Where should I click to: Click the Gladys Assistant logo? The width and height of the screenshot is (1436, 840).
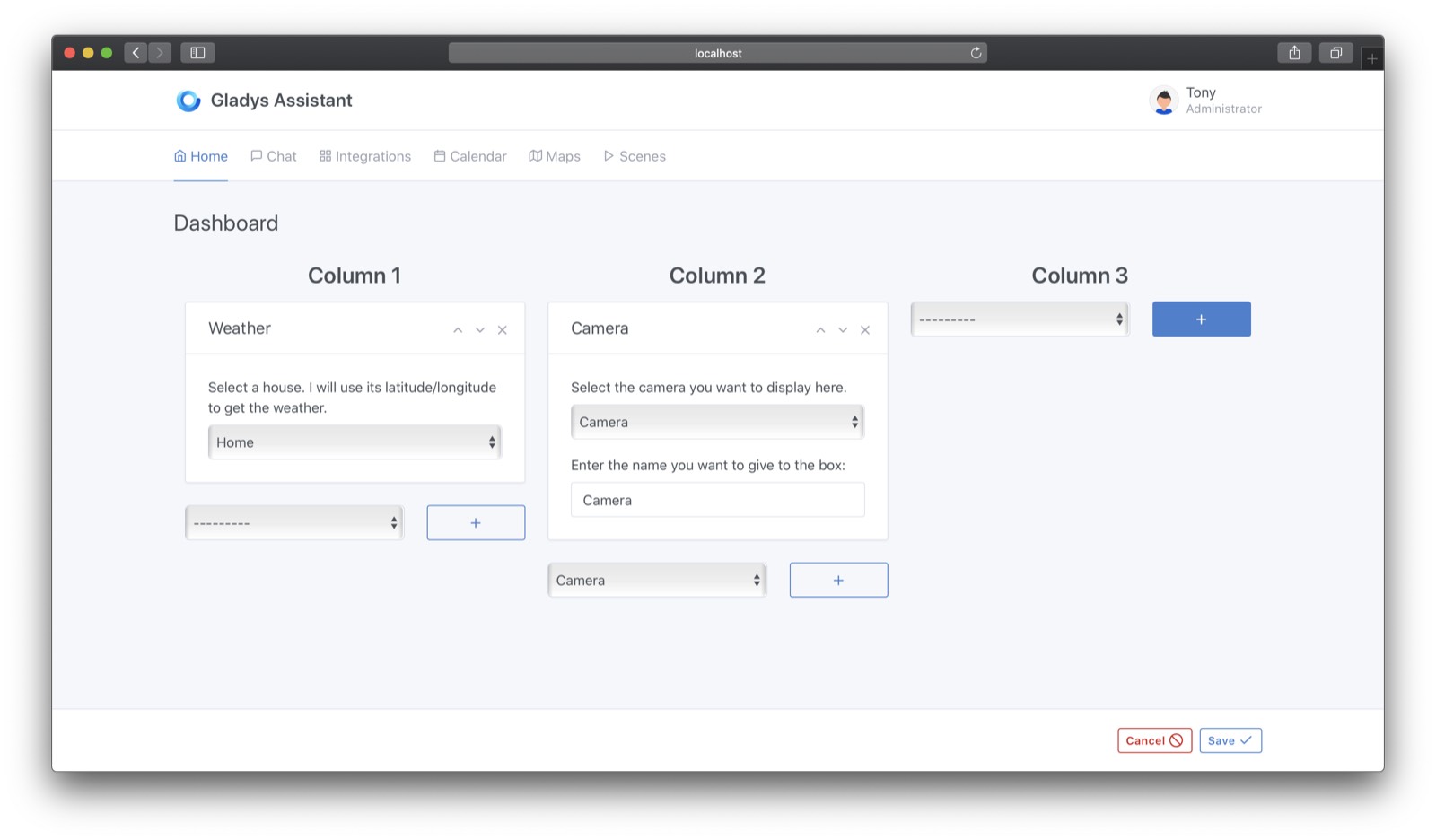click(188, 100)
